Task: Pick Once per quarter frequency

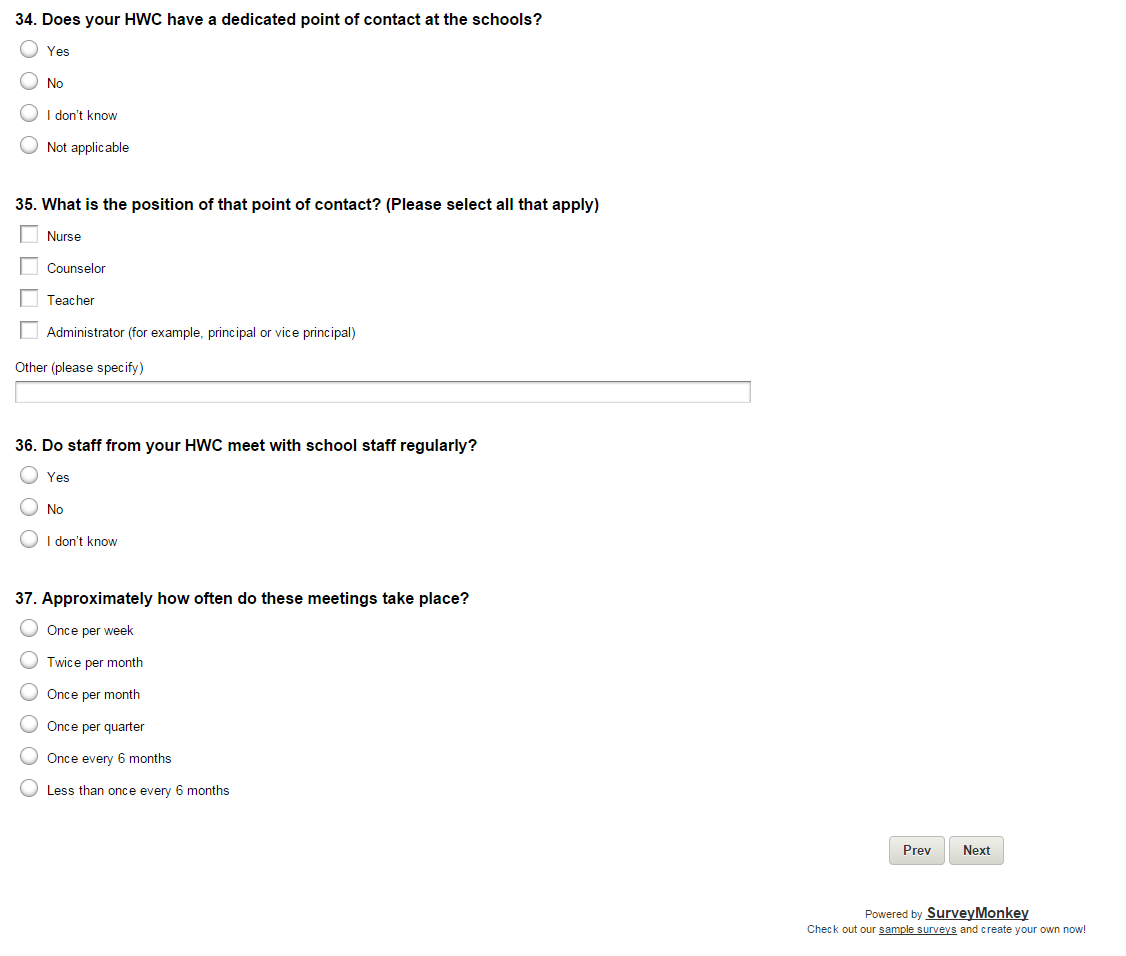Action: coord(29,725)
